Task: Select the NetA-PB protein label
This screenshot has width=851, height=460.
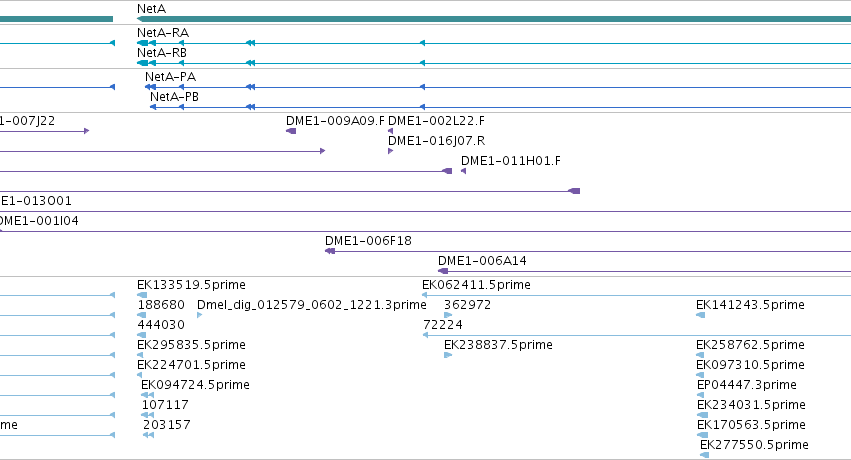Action: pos(174,97)
